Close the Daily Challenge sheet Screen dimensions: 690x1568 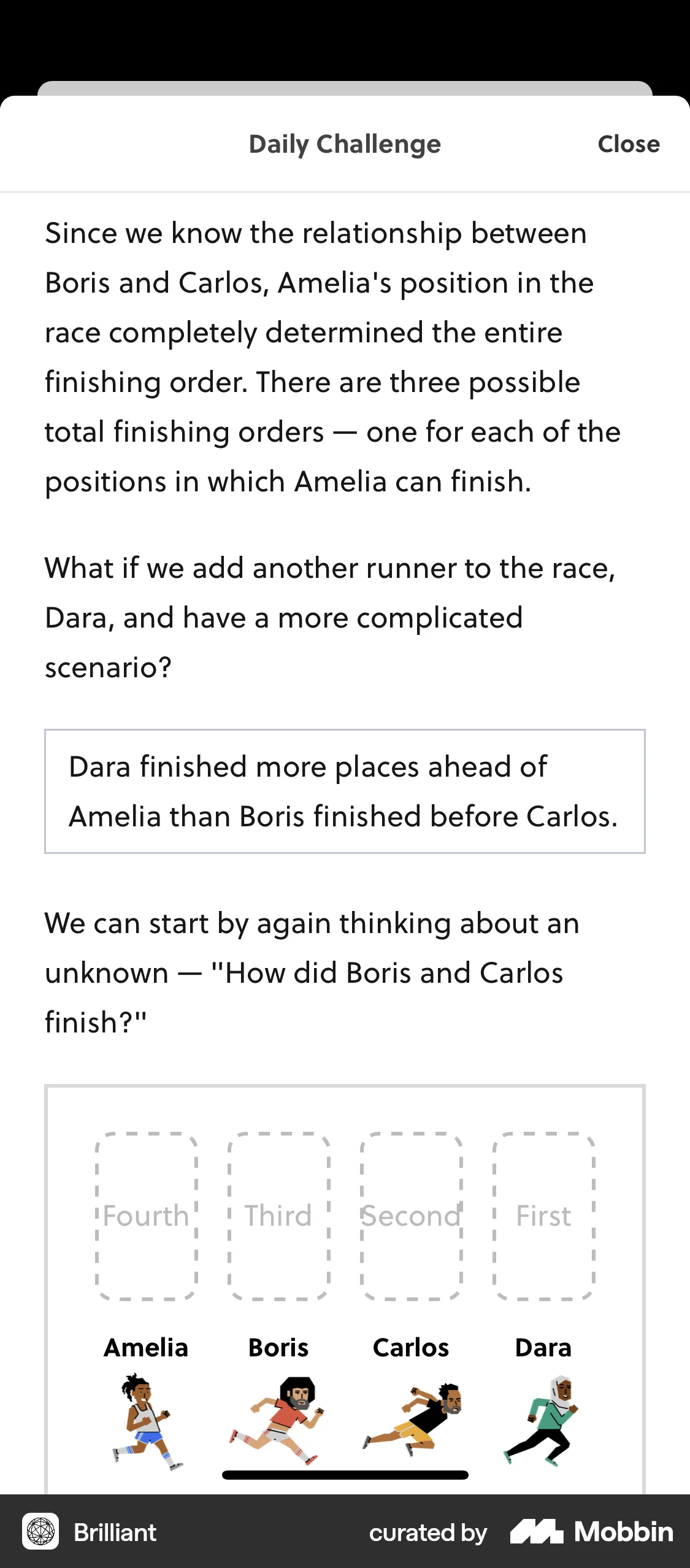click(x=629, y=144)
